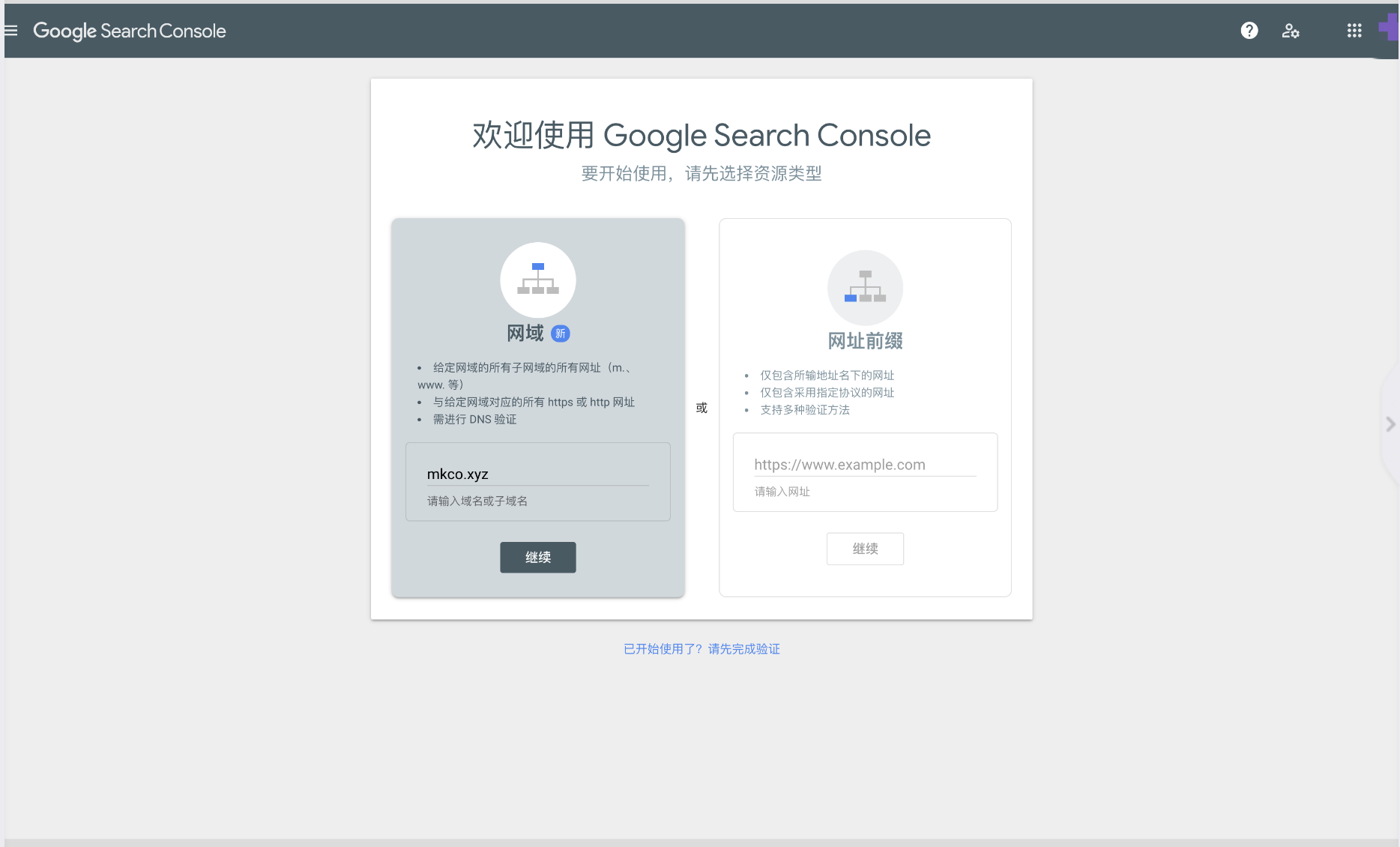1400x847 pixels.
Task: Open the Google apps grid
Action: pyautogui.click(x=1354, y=31)
